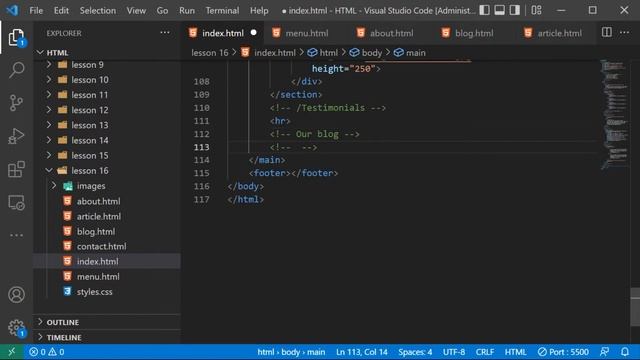Collapse the HTML root folder

pyautogui.click(x=40, y=52)
